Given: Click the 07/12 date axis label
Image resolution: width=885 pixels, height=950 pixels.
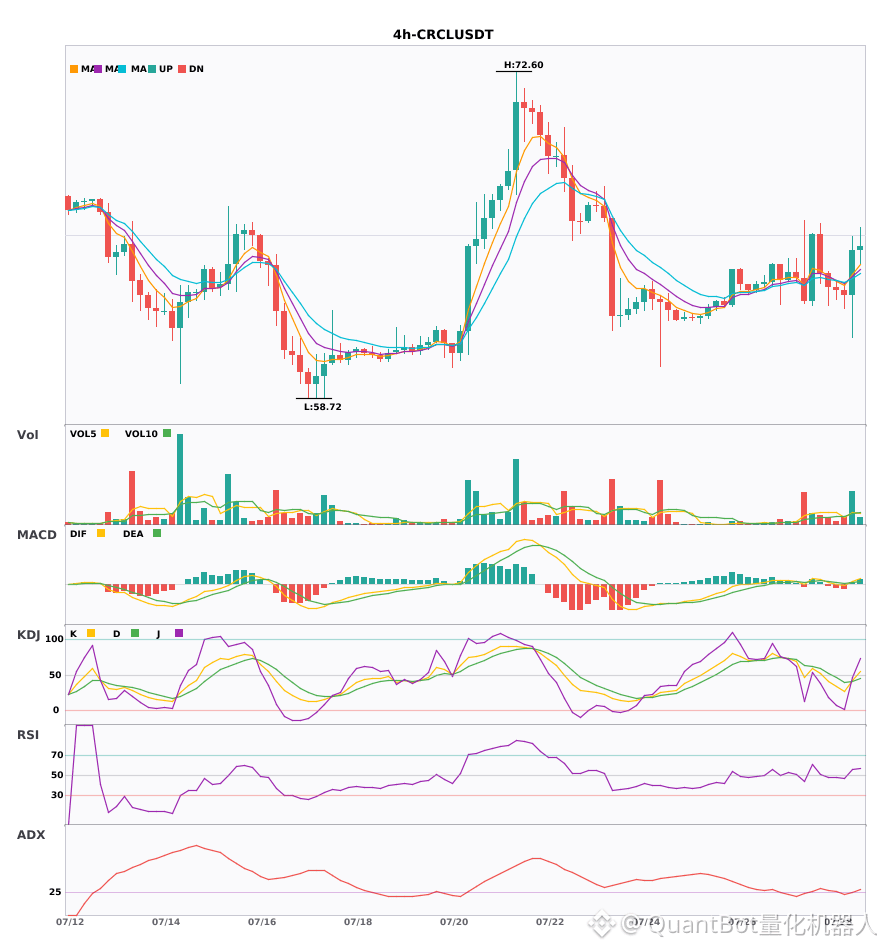Looking at the screenshot, I should click(x=70, y=922).
